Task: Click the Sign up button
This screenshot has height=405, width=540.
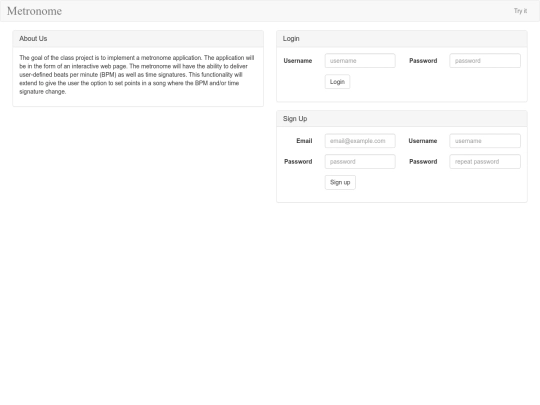Action: point(340,182)
